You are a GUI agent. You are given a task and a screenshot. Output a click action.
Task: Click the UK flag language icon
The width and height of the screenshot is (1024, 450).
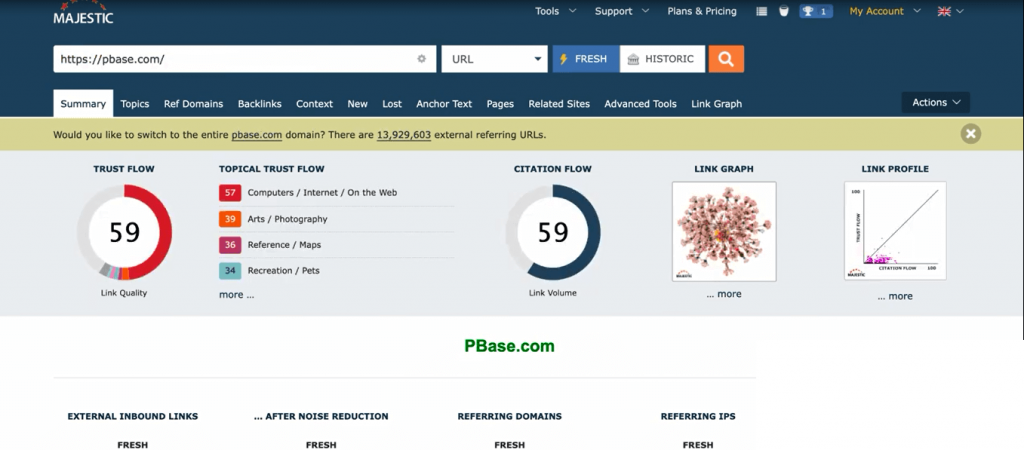click(944, 11)
